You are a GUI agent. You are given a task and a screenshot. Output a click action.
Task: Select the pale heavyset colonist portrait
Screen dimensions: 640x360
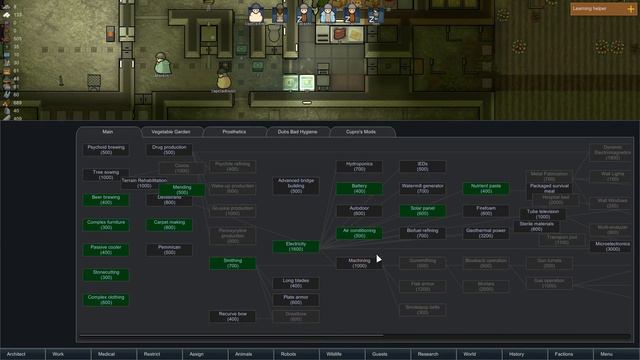tap(256, 13)
